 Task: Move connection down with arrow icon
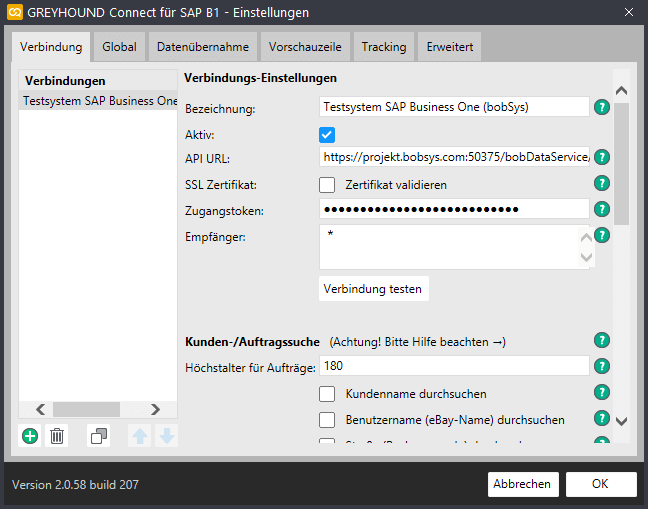(167, 436)
